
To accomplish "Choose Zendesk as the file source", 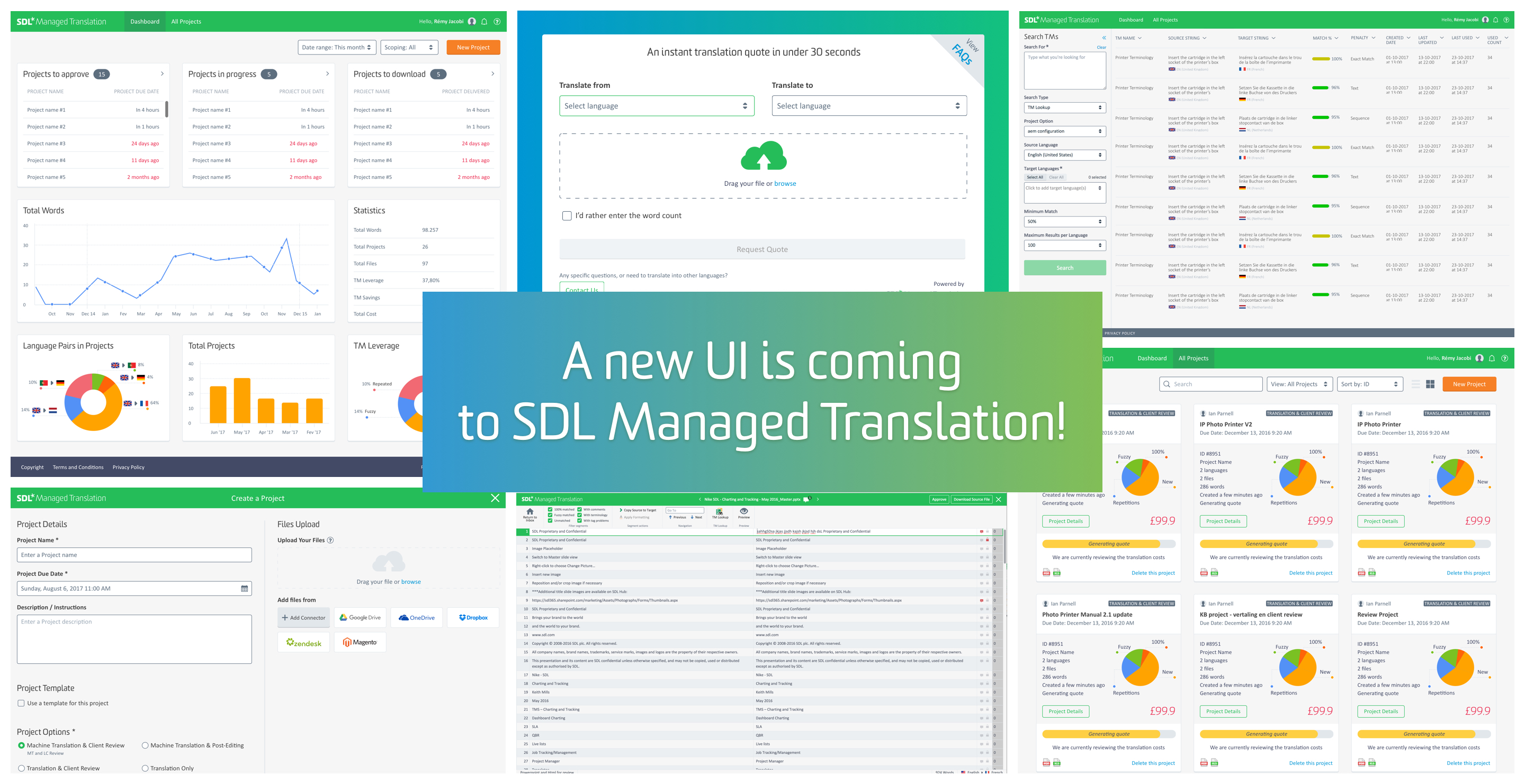I will coord(304,643).
